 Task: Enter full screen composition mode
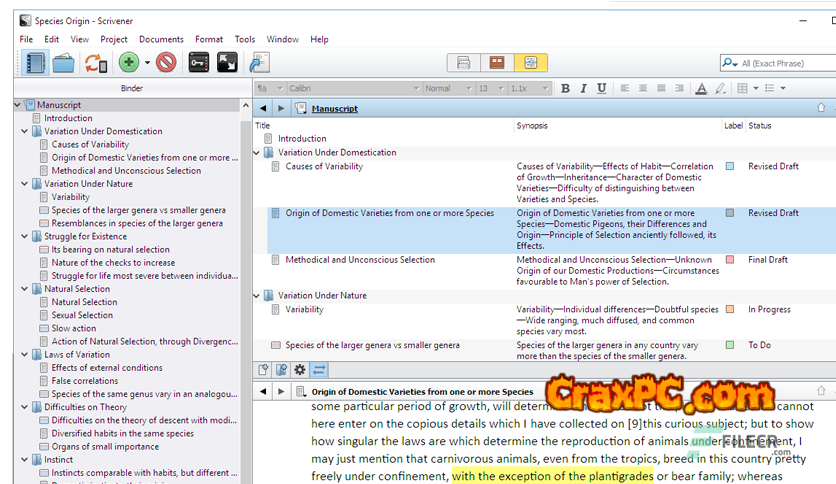[227, 63]
